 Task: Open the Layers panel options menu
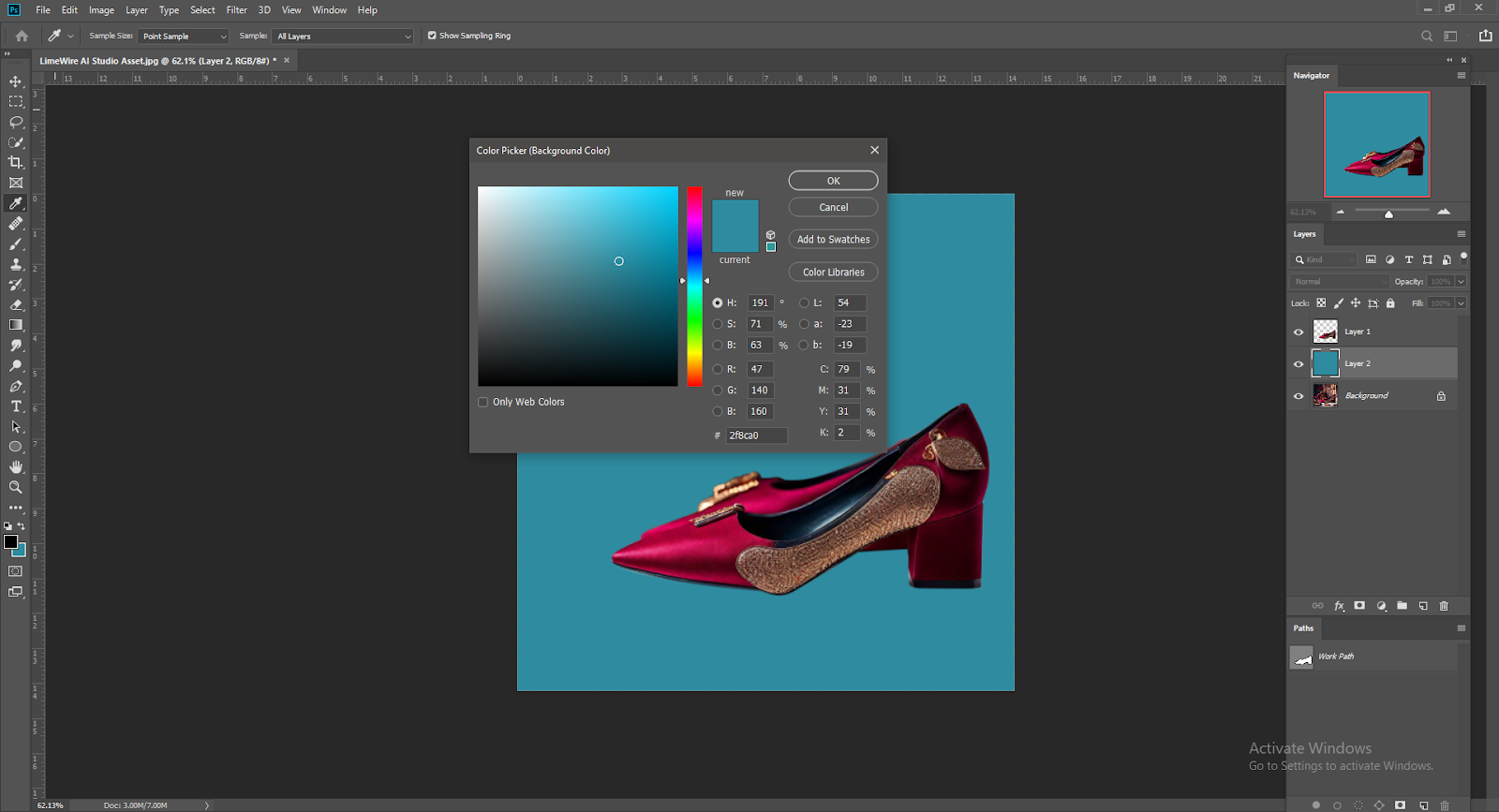[x=1462, y=234]
